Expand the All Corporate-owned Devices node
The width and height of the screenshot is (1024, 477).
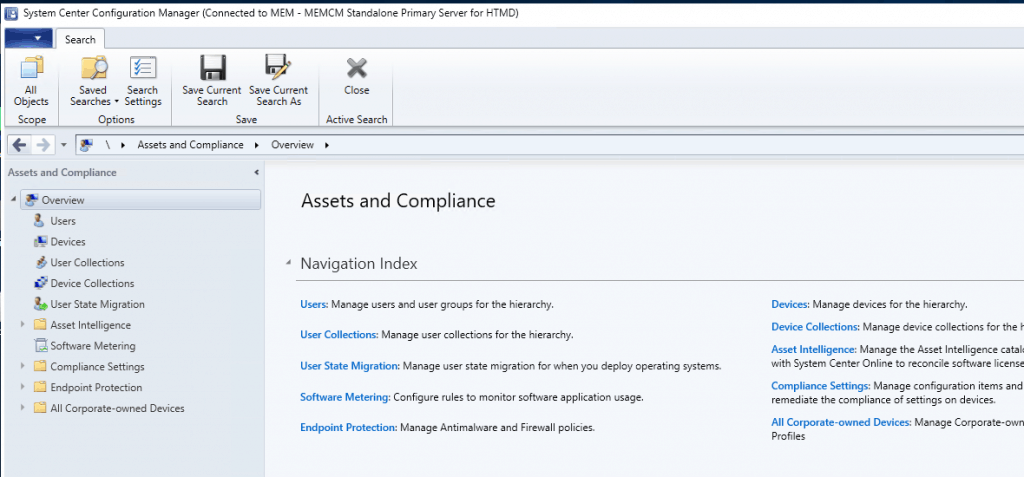coord(23,408)
